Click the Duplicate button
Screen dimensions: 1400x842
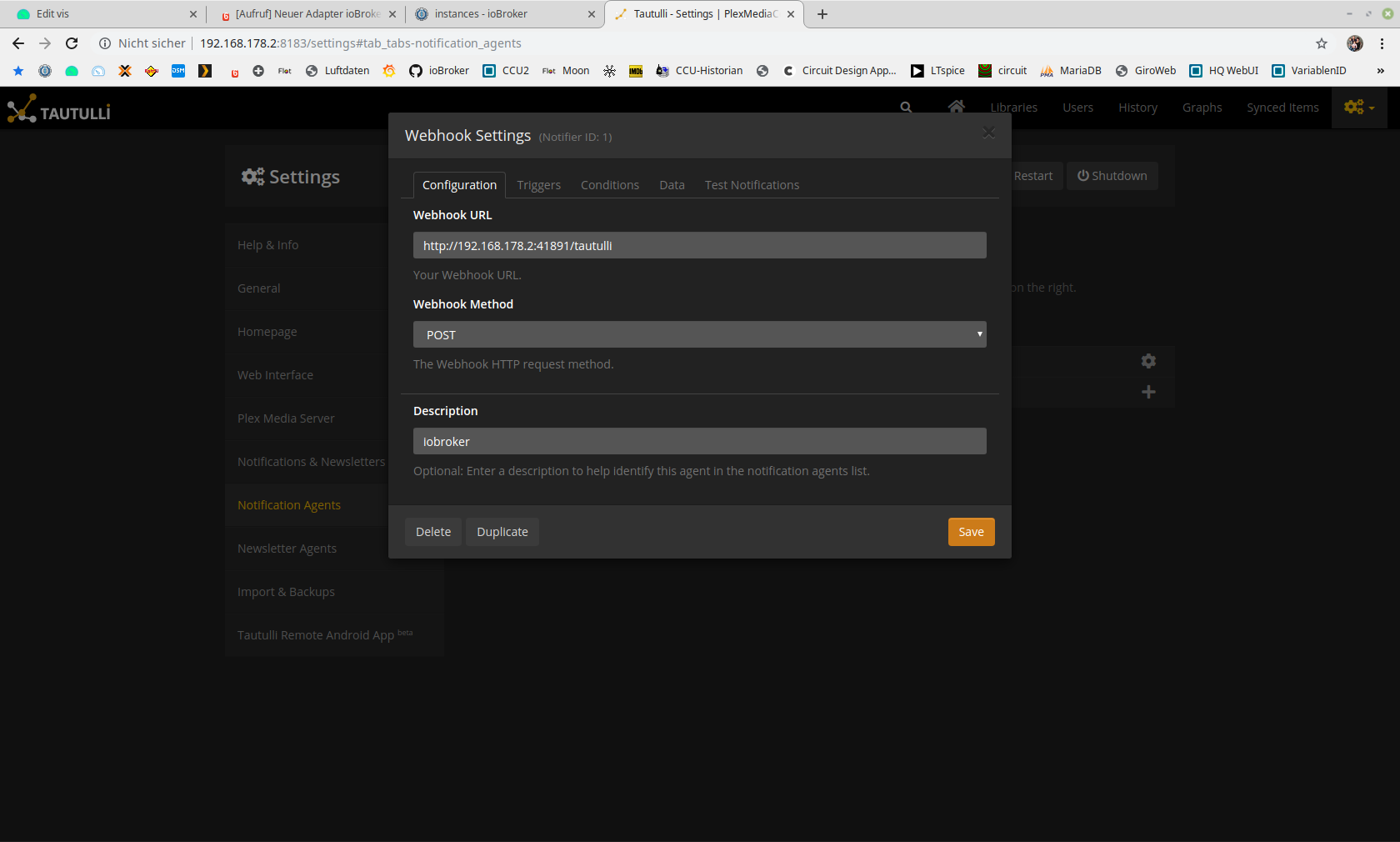pyautogui.click(x=502, y=532)
